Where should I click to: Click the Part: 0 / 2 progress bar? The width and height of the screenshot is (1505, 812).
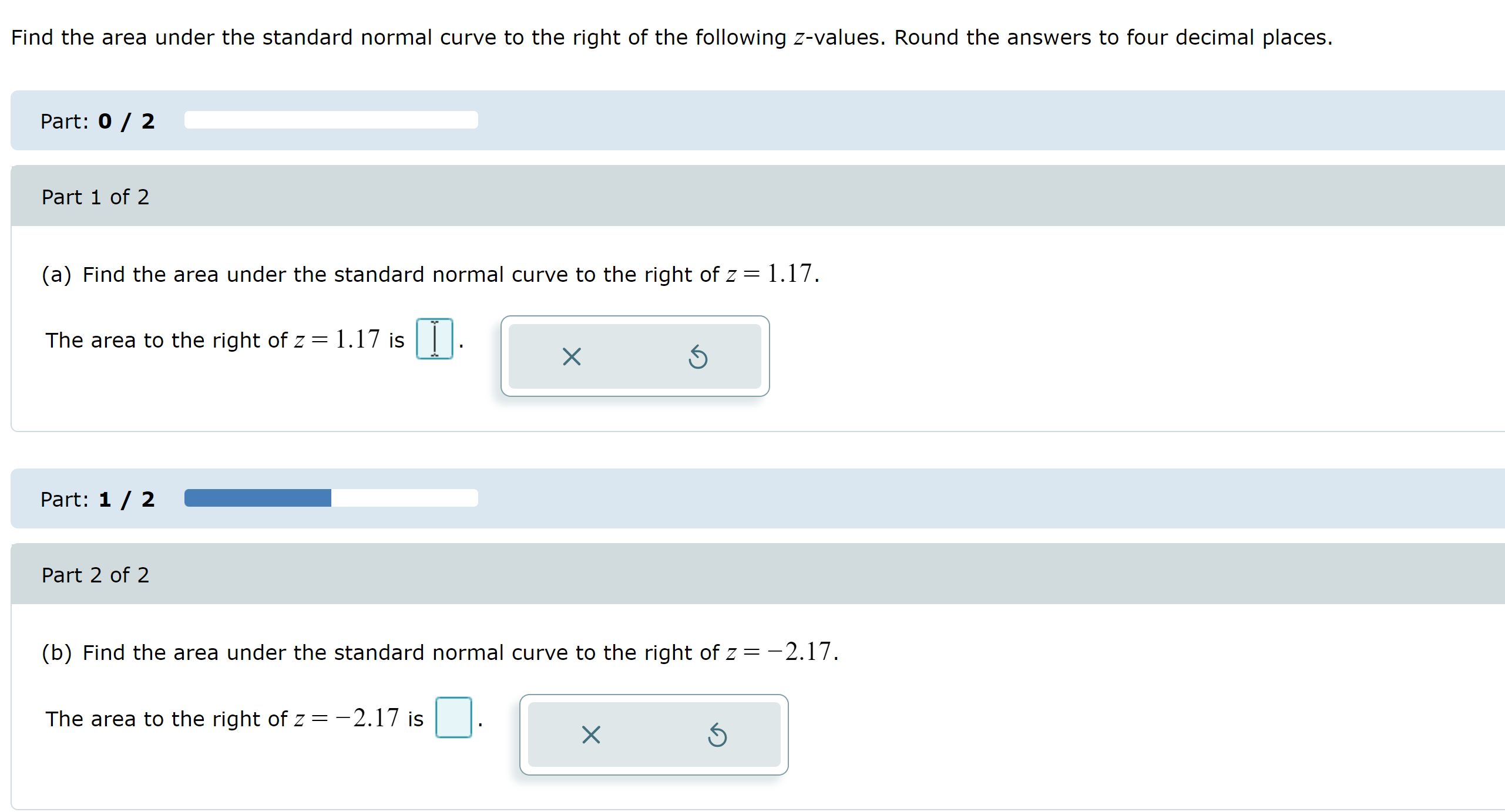[x=331, y=120]
